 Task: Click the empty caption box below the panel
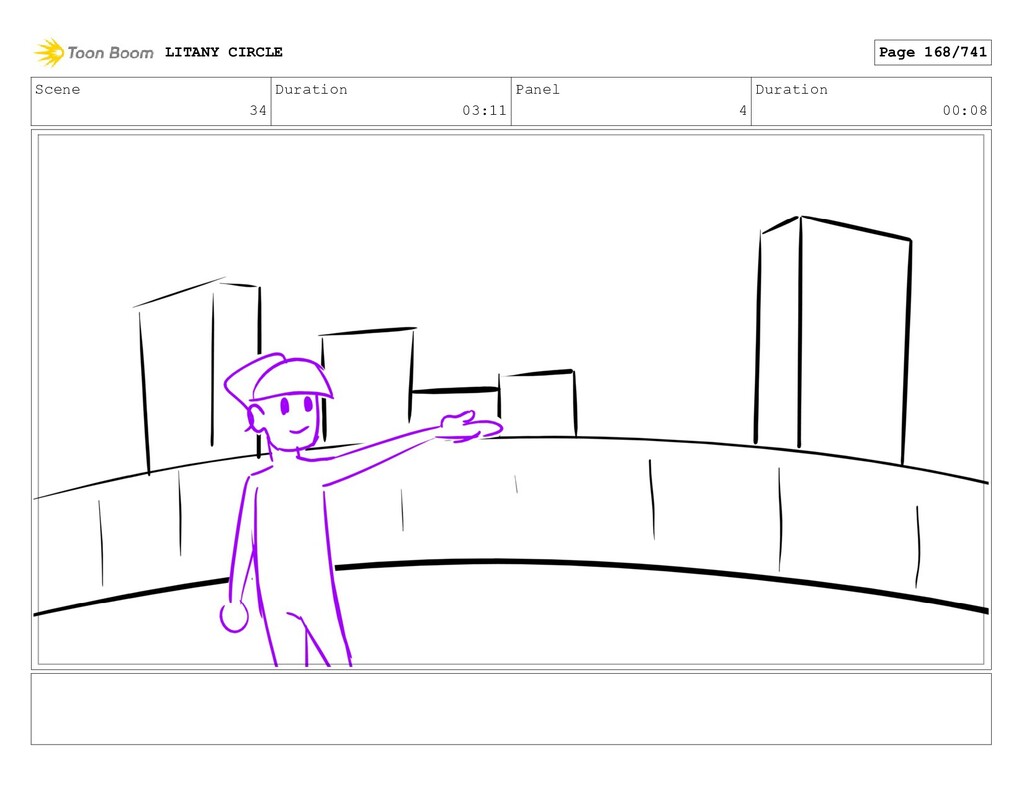511,709
